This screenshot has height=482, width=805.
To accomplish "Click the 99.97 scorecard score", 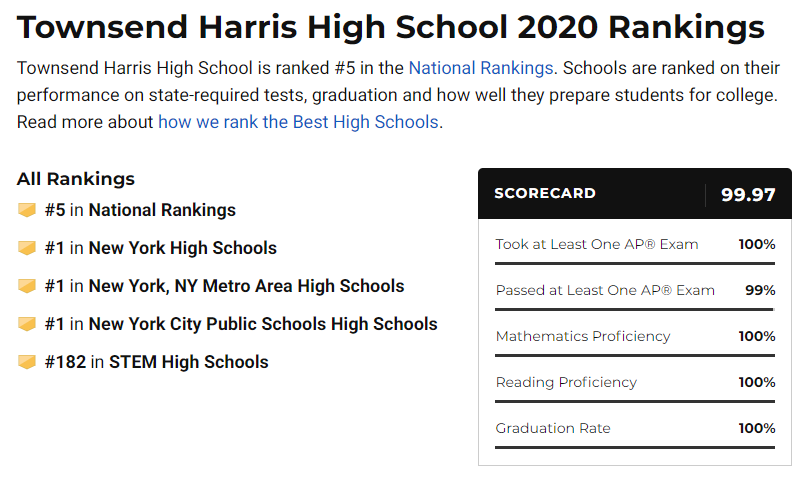I will click(x=748, y=195).
